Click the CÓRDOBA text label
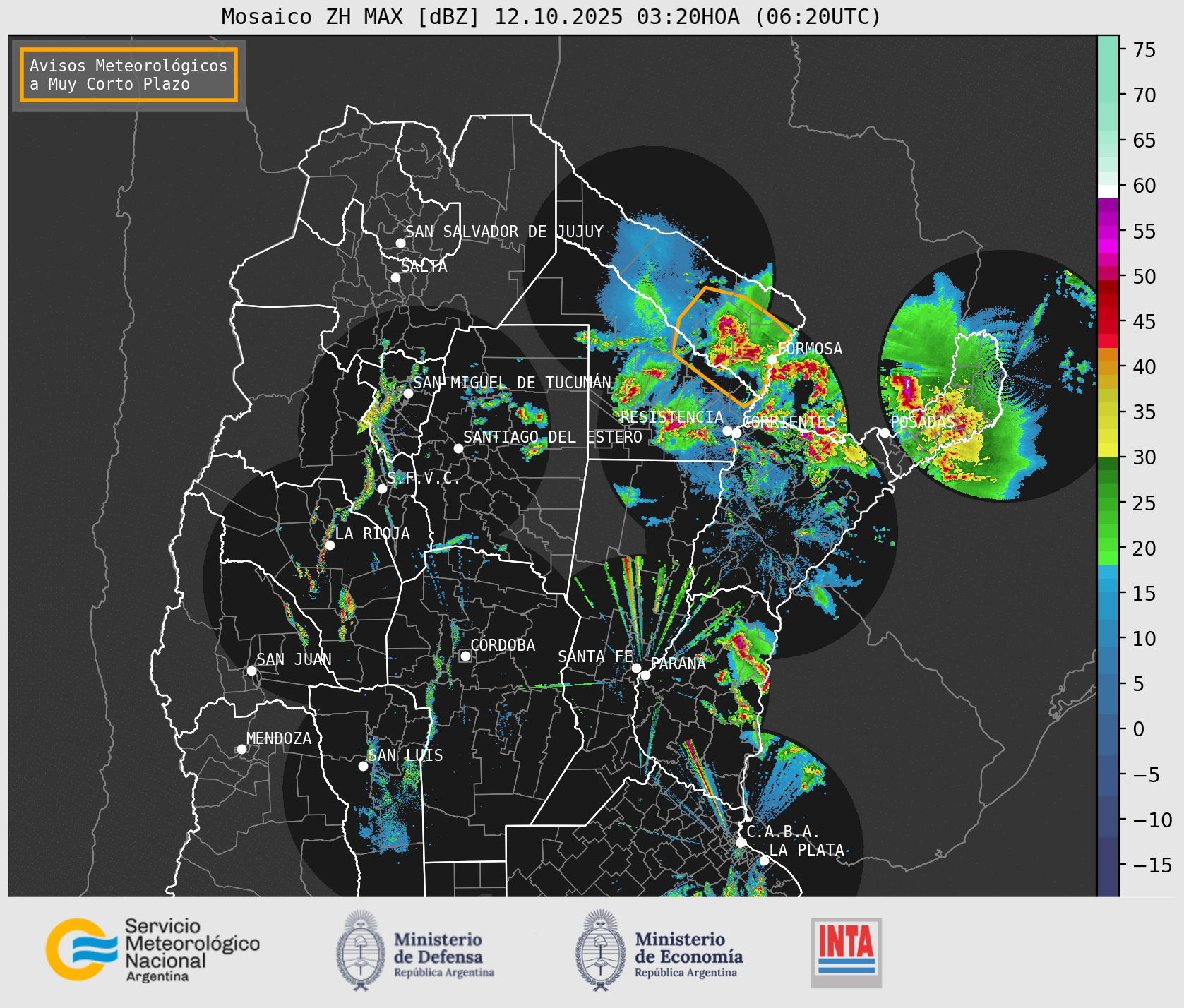1184x1008 pixels. [503, 645]
